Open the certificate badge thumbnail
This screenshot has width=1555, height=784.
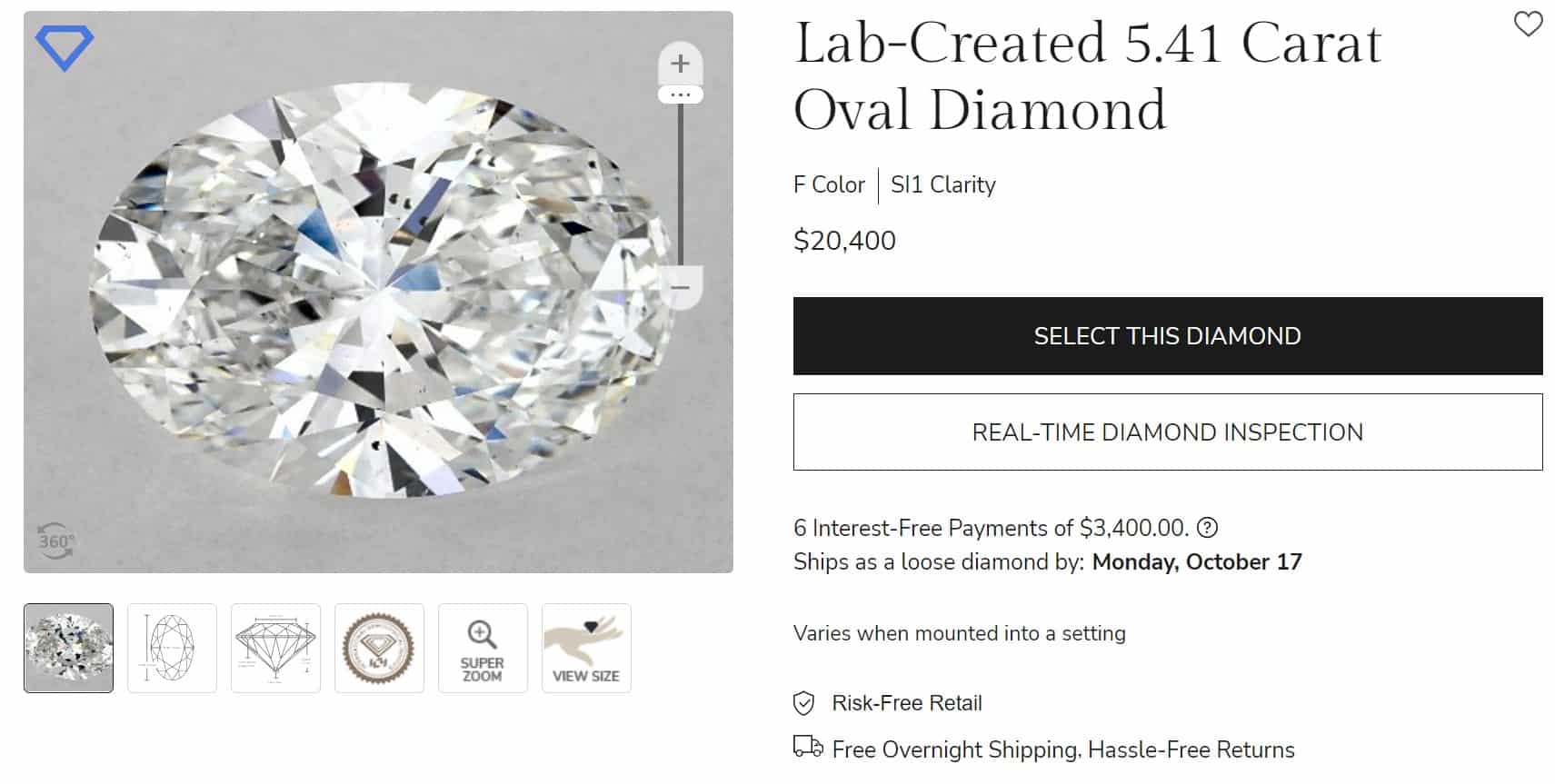pos(379,647)
